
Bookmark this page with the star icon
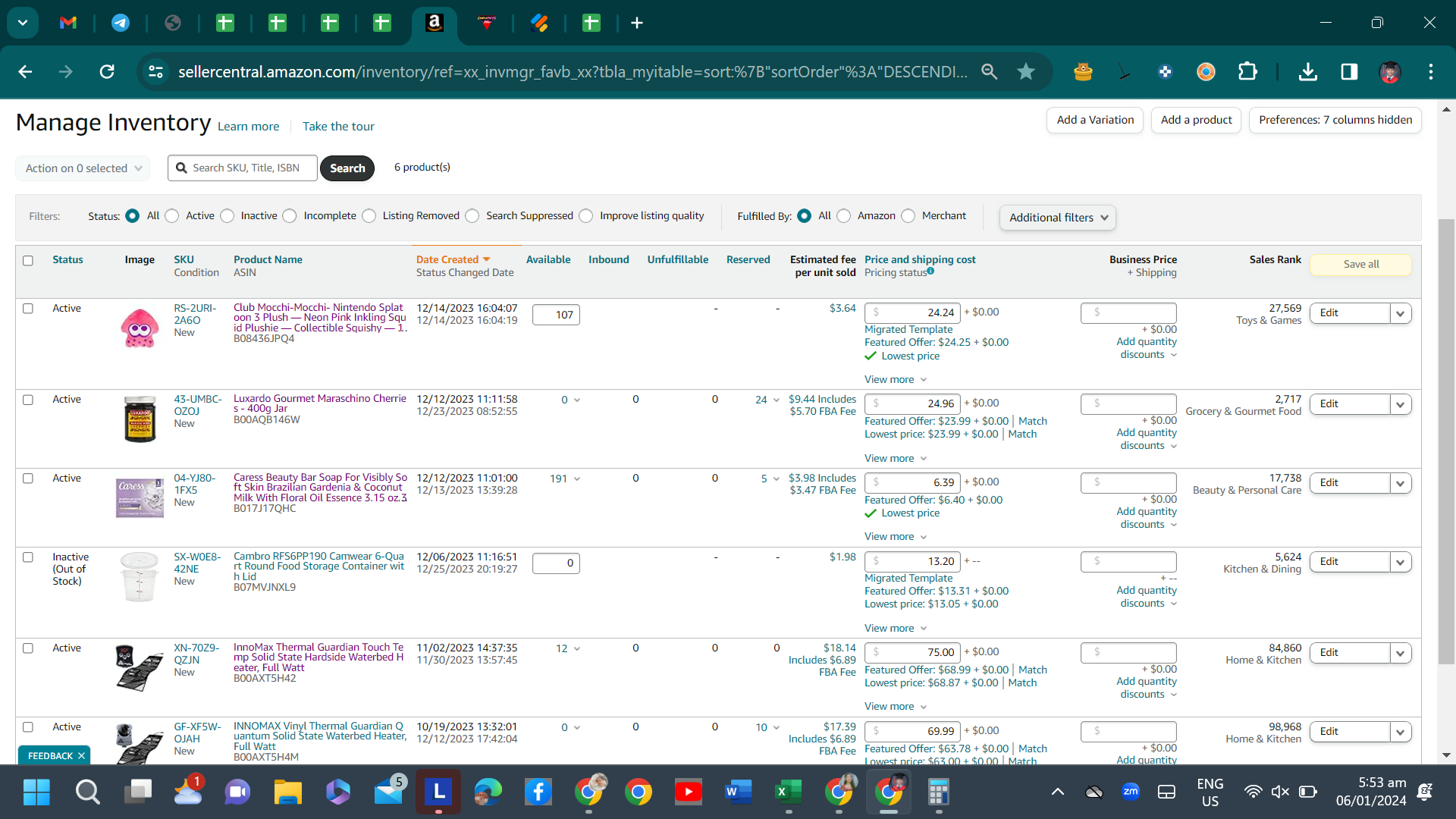coord(1026,71)
